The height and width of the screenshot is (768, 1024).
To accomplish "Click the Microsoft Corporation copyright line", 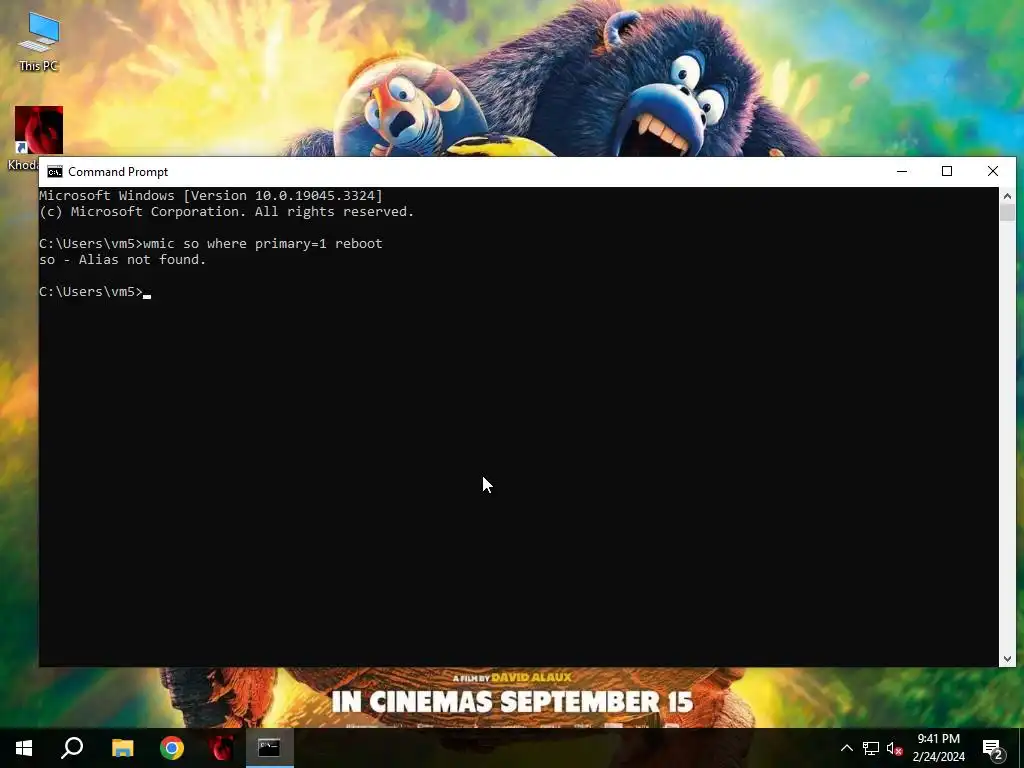I will tap(226, 212).
